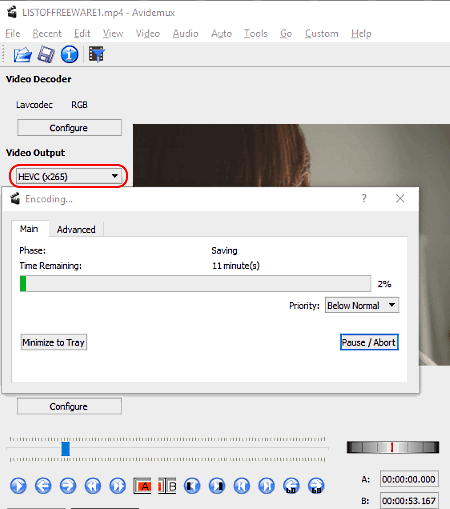Click the marker B time field 00:00:53.167
The height and width of the screenshot is (509, 450).
pos(409,501)
